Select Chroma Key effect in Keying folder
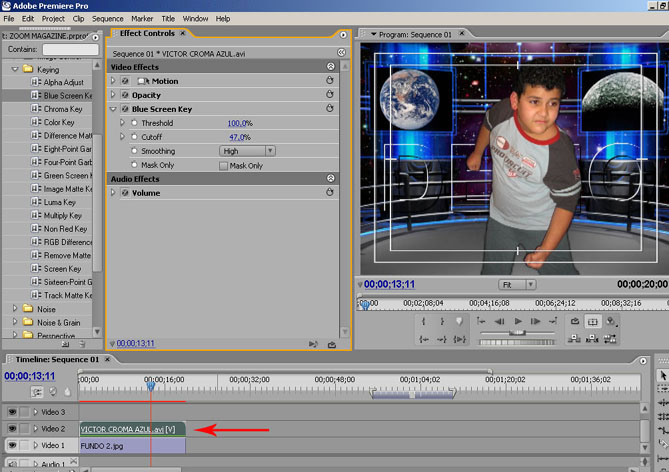Image resolution: width=669 pixels, height=472 pixels. click(62, 109)
